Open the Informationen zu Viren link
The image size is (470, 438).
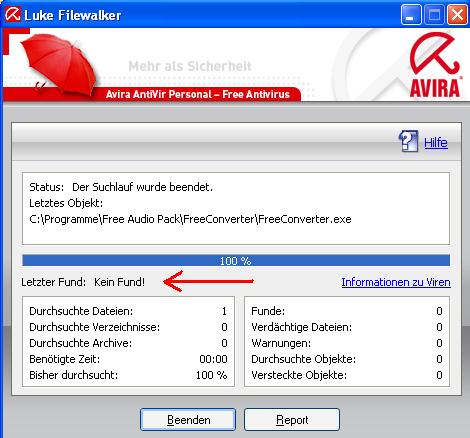(396, 282)
